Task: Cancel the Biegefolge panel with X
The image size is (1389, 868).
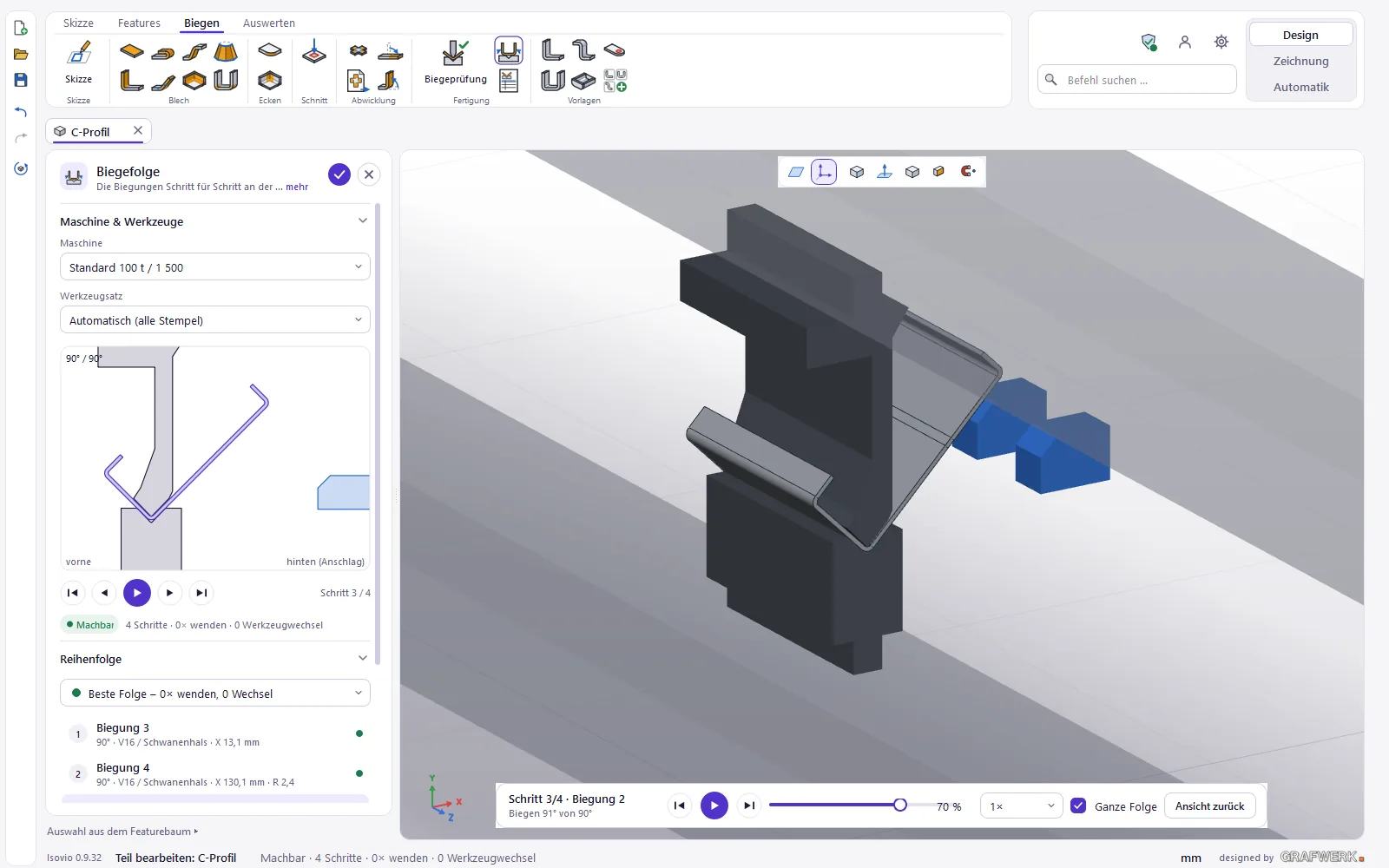Action: point(369,174)
